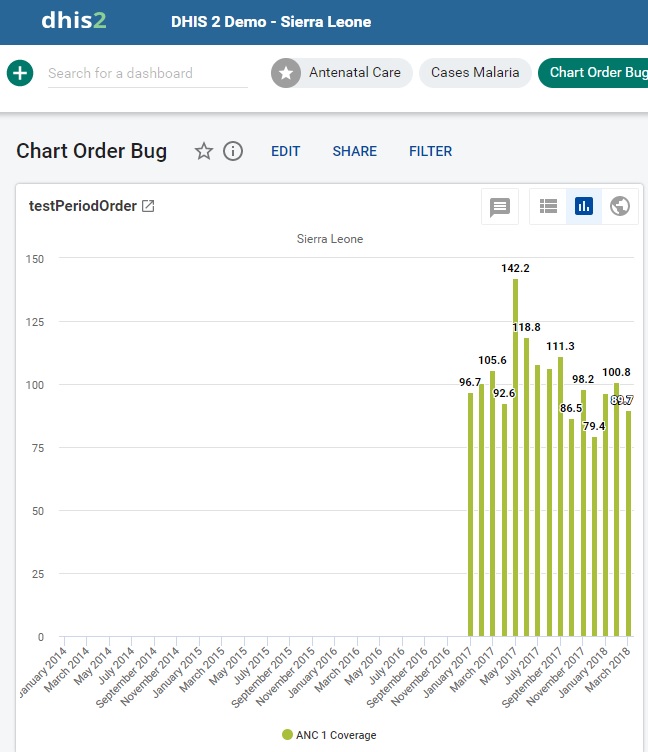
Task: Show dashboard info via the info icon
Action: coord(233,151)
